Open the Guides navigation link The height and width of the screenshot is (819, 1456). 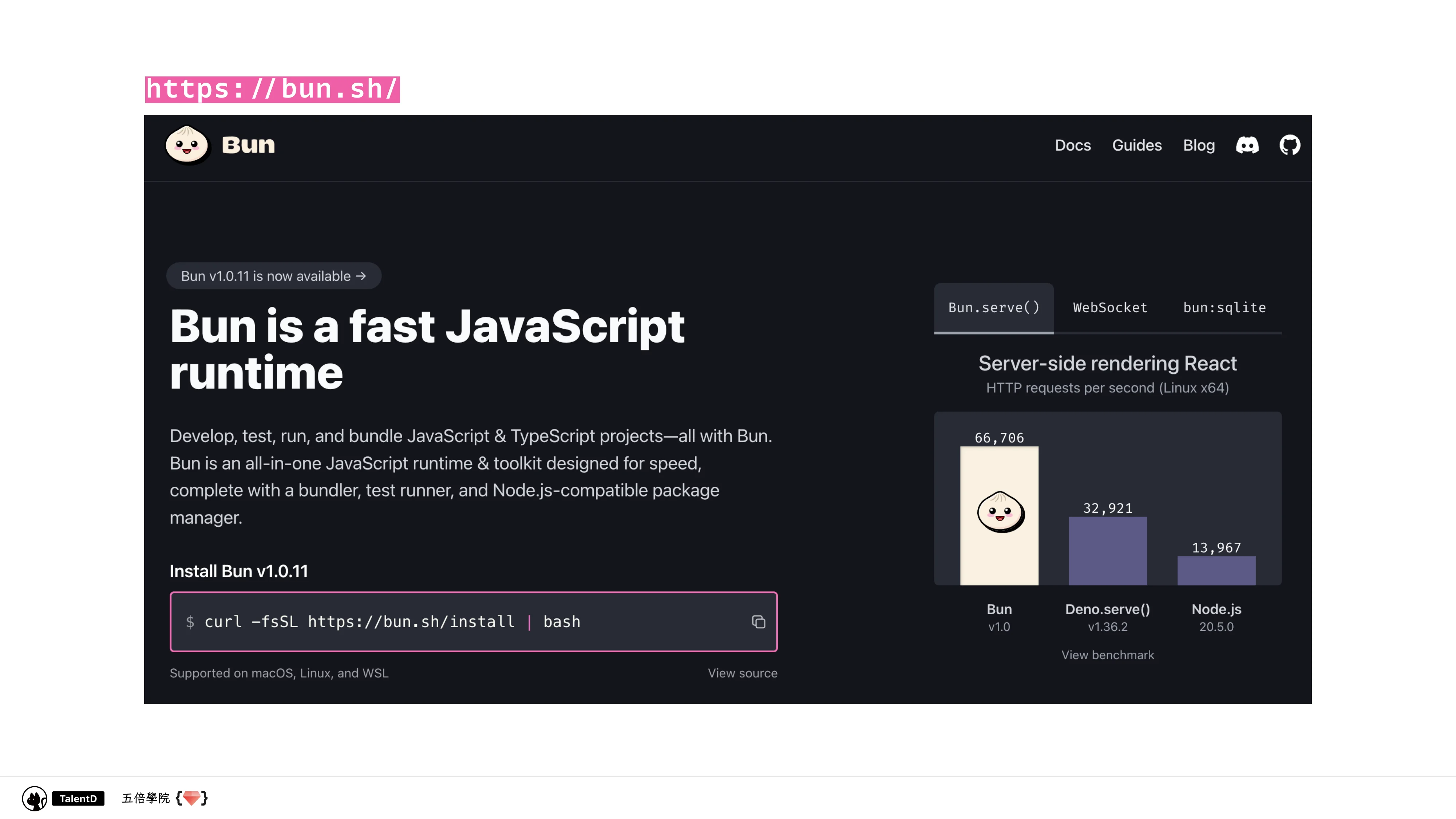1137,145
